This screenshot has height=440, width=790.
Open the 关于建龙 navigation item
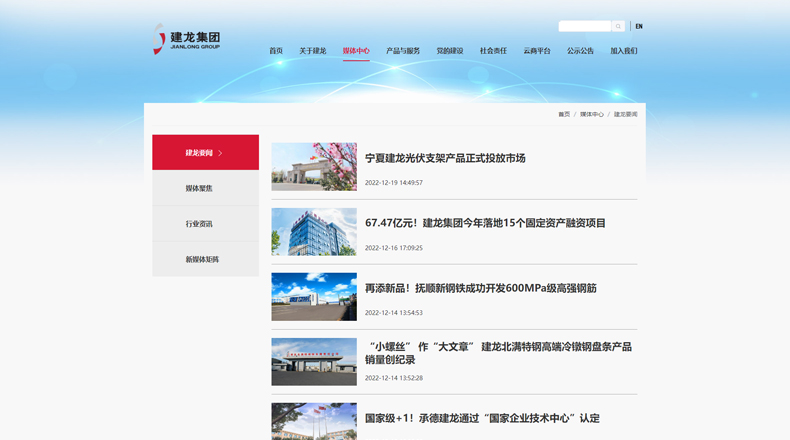pyautogui.click(x=313, y=51)
